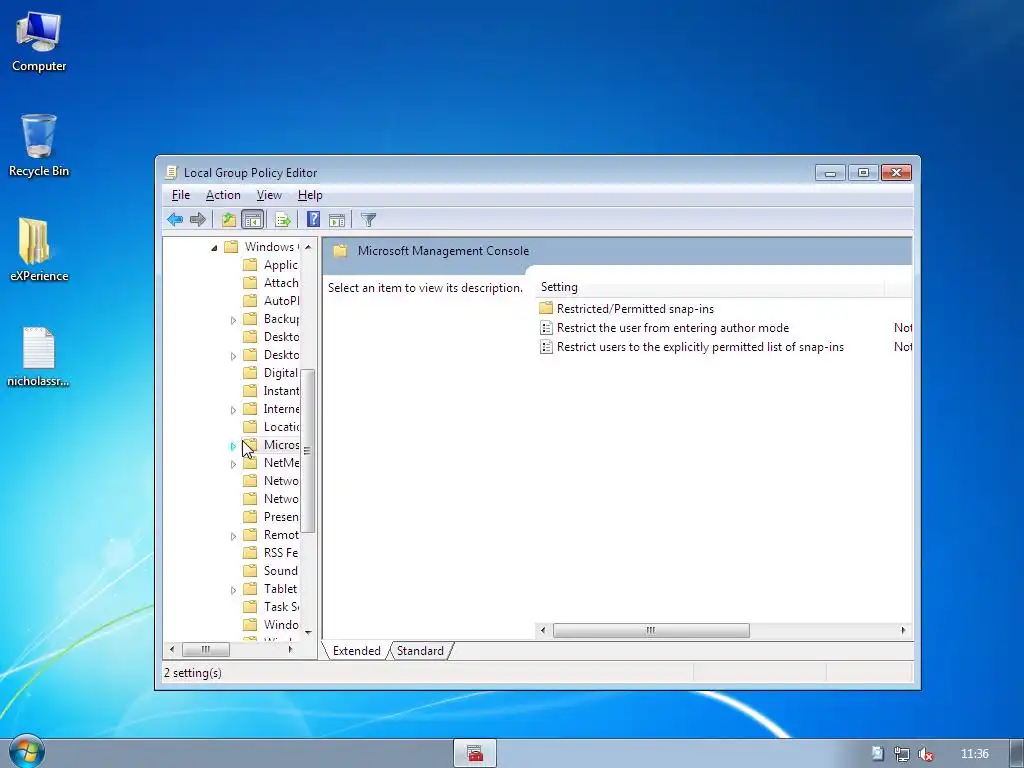
Task: Select the RSS Fe tree item
Action: coord(281,552)
